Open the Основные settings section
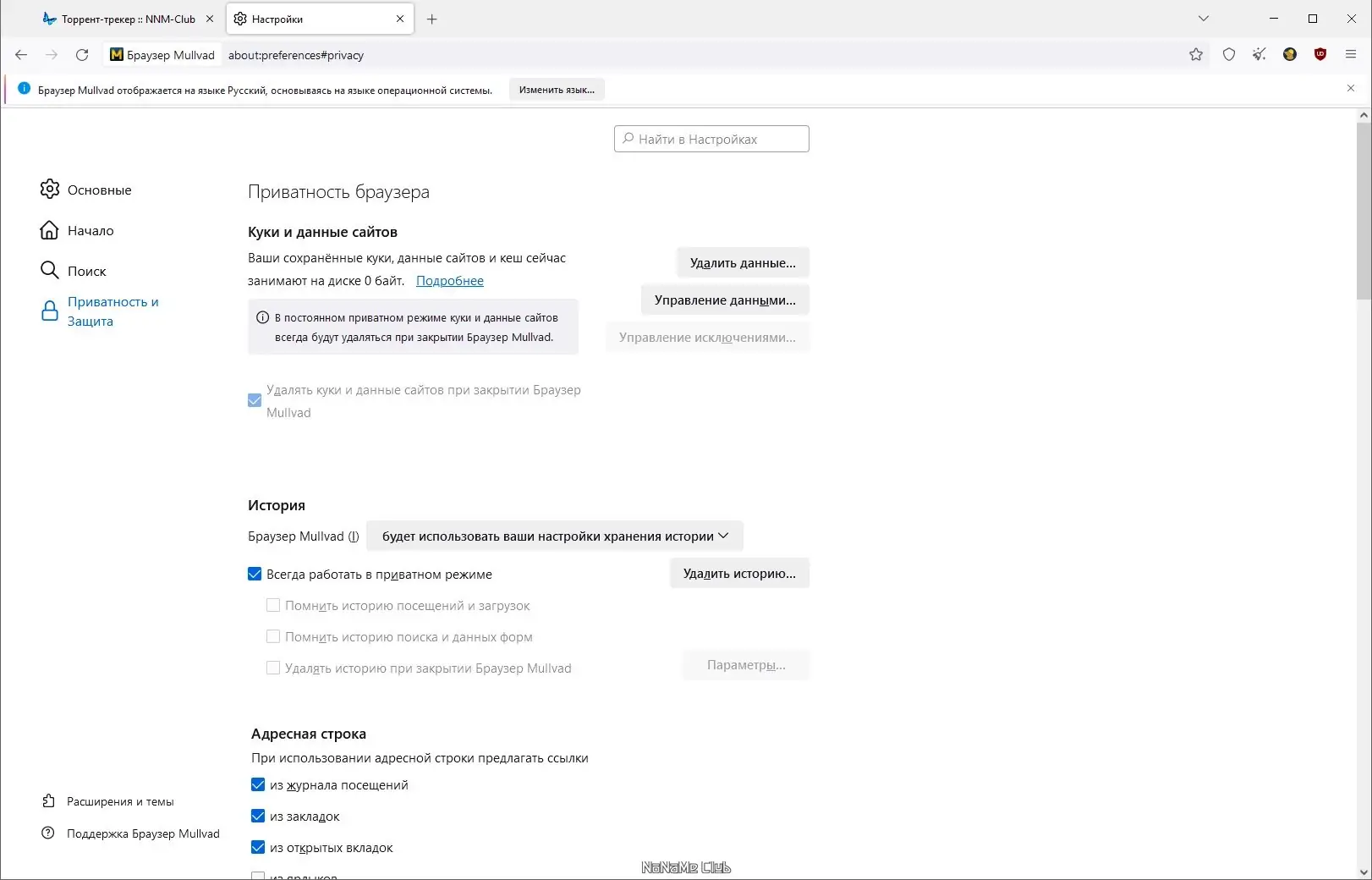 (99, 190)
